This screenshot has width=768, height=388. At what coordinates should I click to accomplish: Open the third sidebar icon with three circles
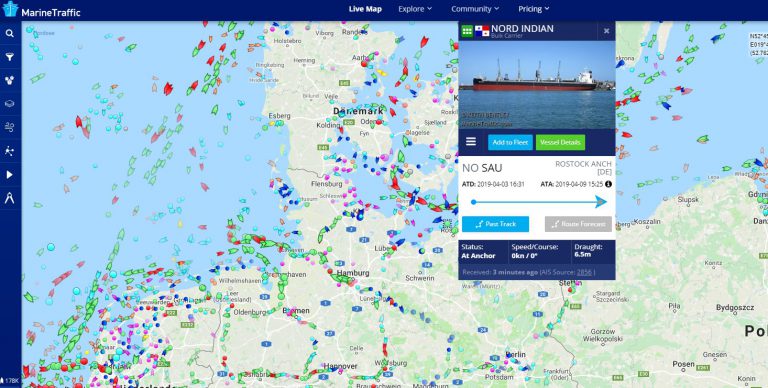click(10, 81)
